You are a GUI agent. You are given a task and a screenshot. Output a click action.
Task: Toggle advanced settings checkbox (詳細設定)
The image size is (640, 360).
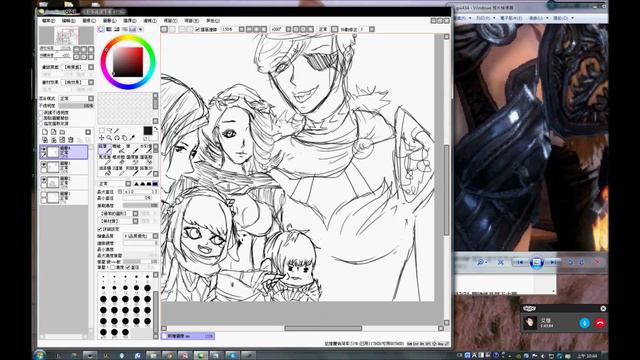pyautogui.click(x=100, y=229)
